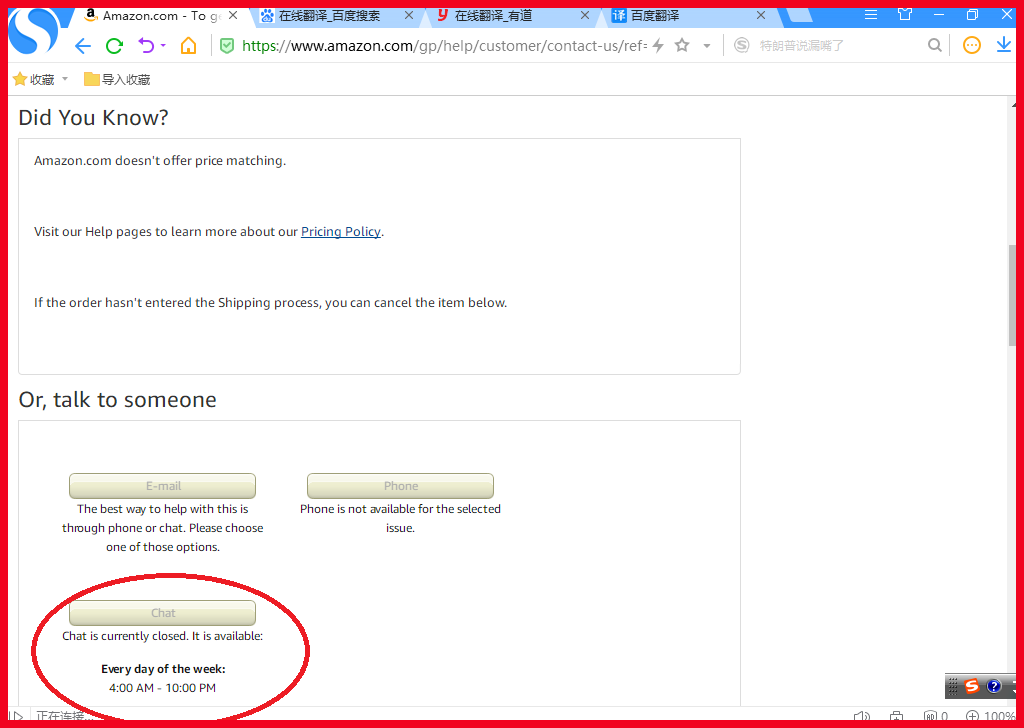Click the E-mail button
The width and height of the screenshot is (1024, 728).
[x=163, y=486]
